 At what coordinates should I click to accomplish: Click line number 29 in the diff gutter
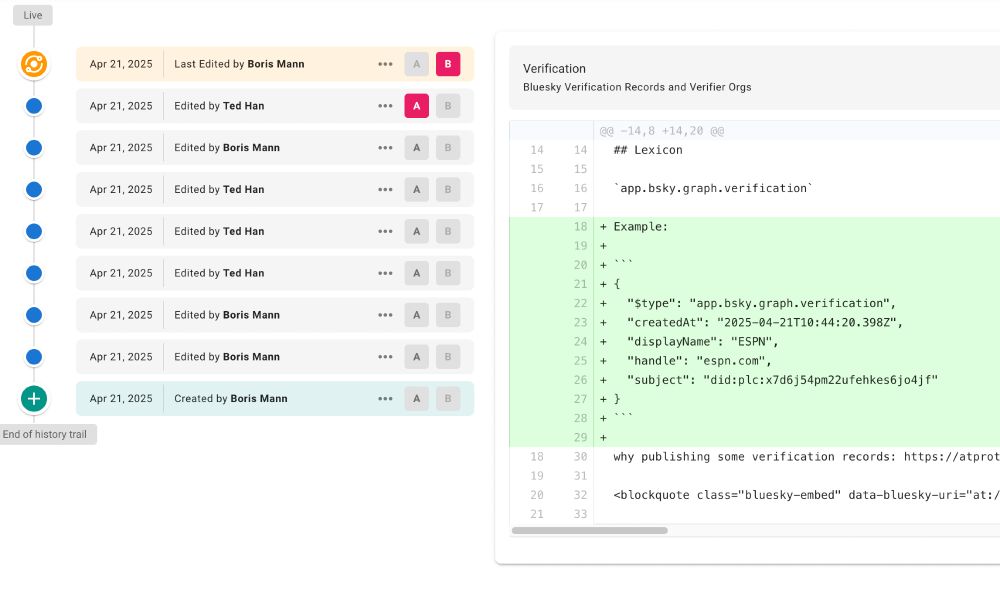pos(580,438)
